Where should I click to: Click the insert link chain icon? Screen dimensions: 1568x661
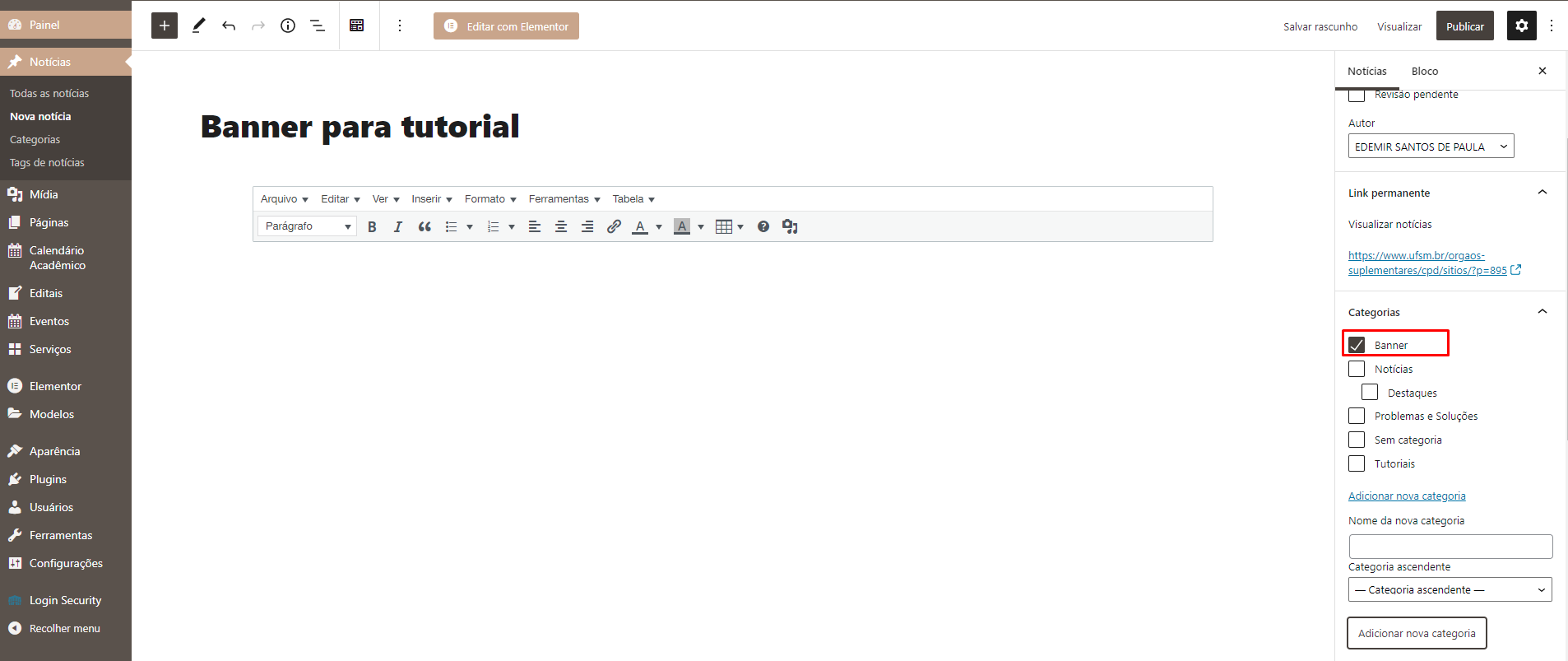(614, 226)
